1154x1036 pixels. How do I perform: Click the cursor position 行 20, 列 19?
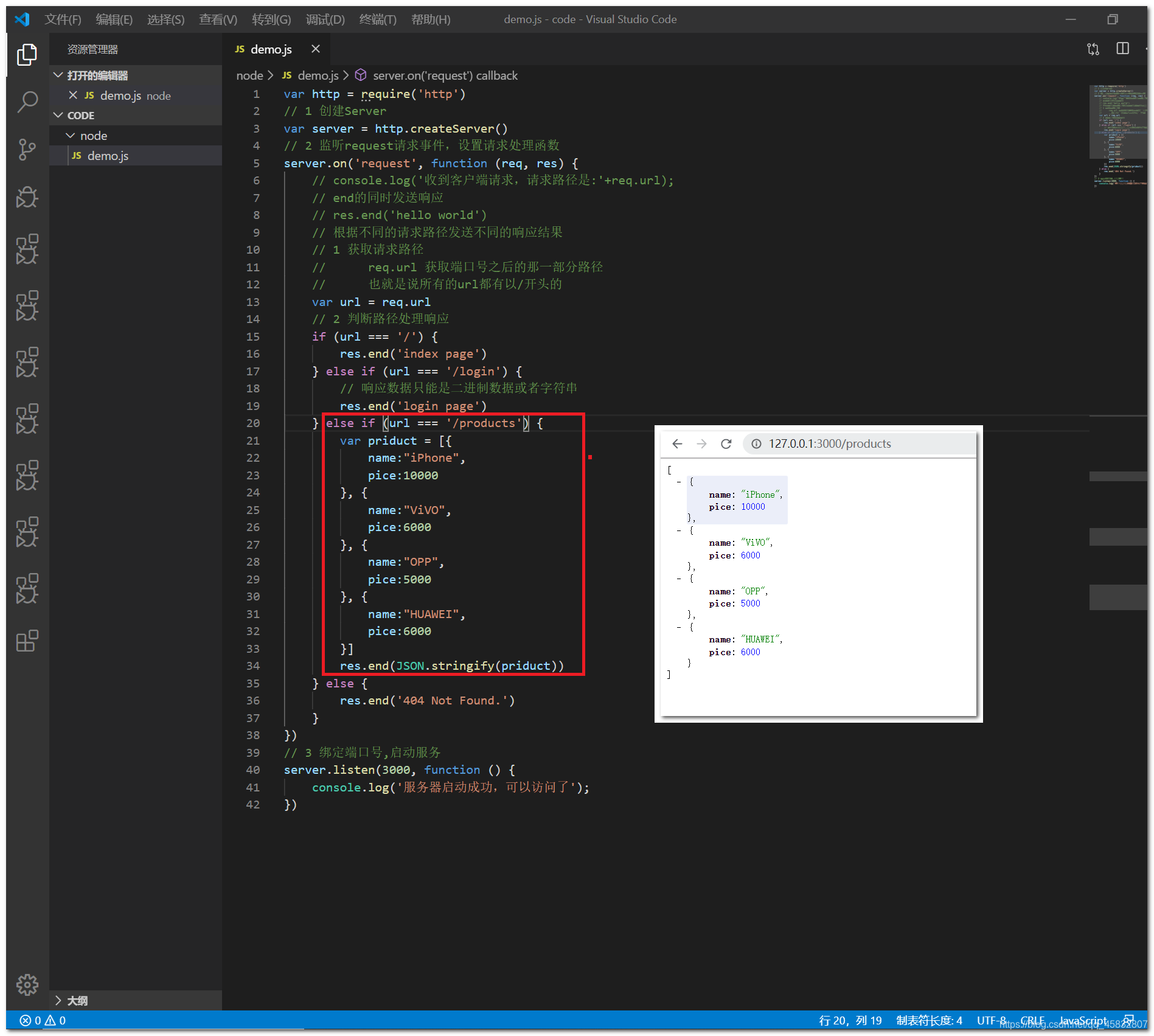coord(850,1020)
